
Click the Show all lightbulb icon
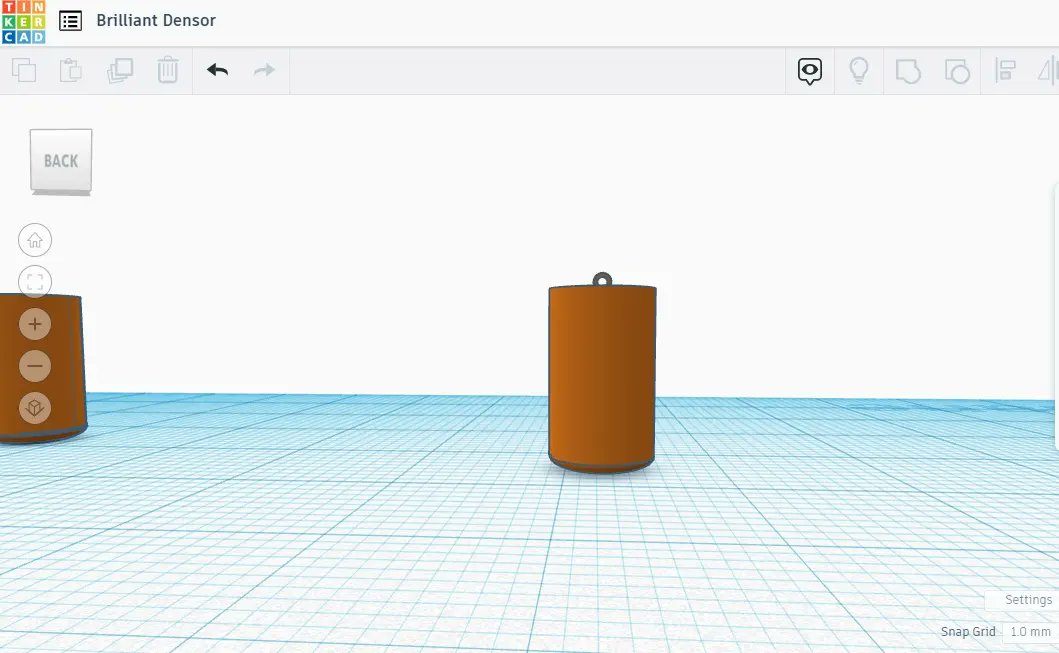858,70
